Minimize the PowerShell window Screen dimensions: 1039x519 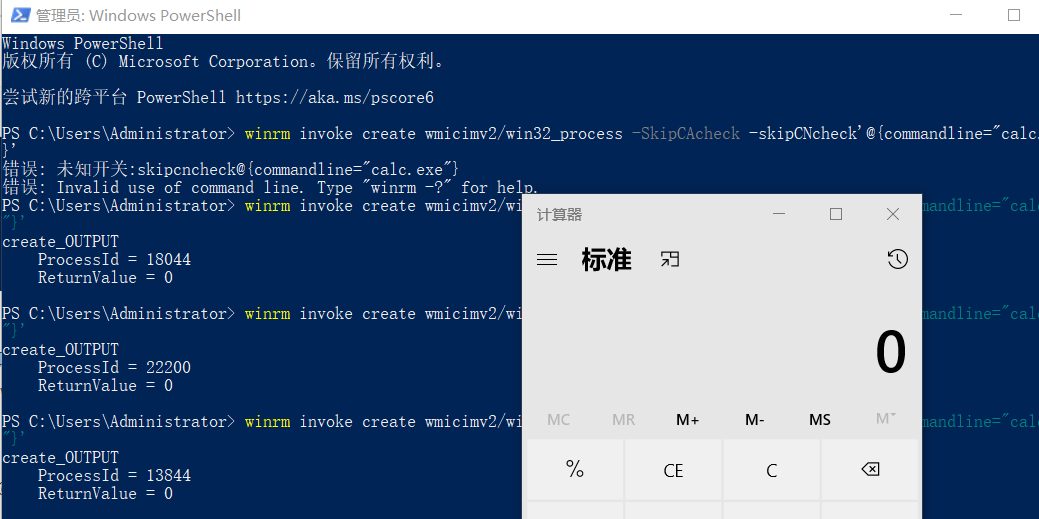(x=957, y=15)
